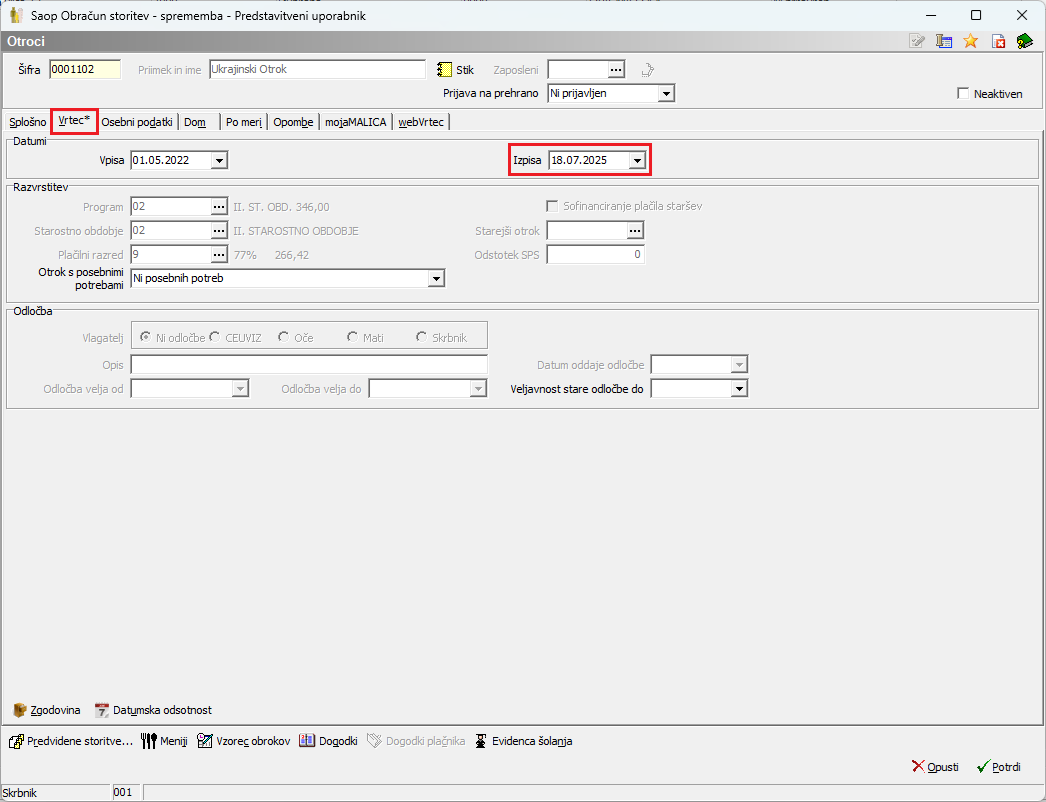Open Veljavnost stare odločbe do dropdown
The width and height of the screenshot is (1046, 802).
point(738,388)
